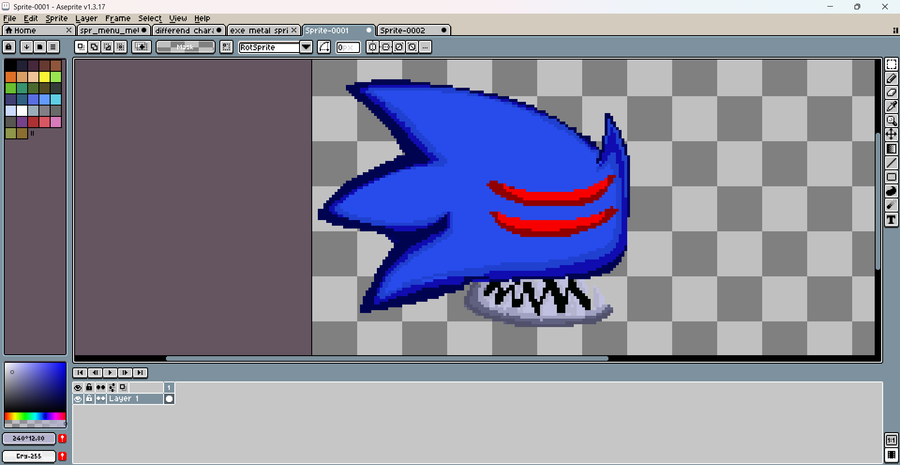Open the Frame menu

point(118,18)
